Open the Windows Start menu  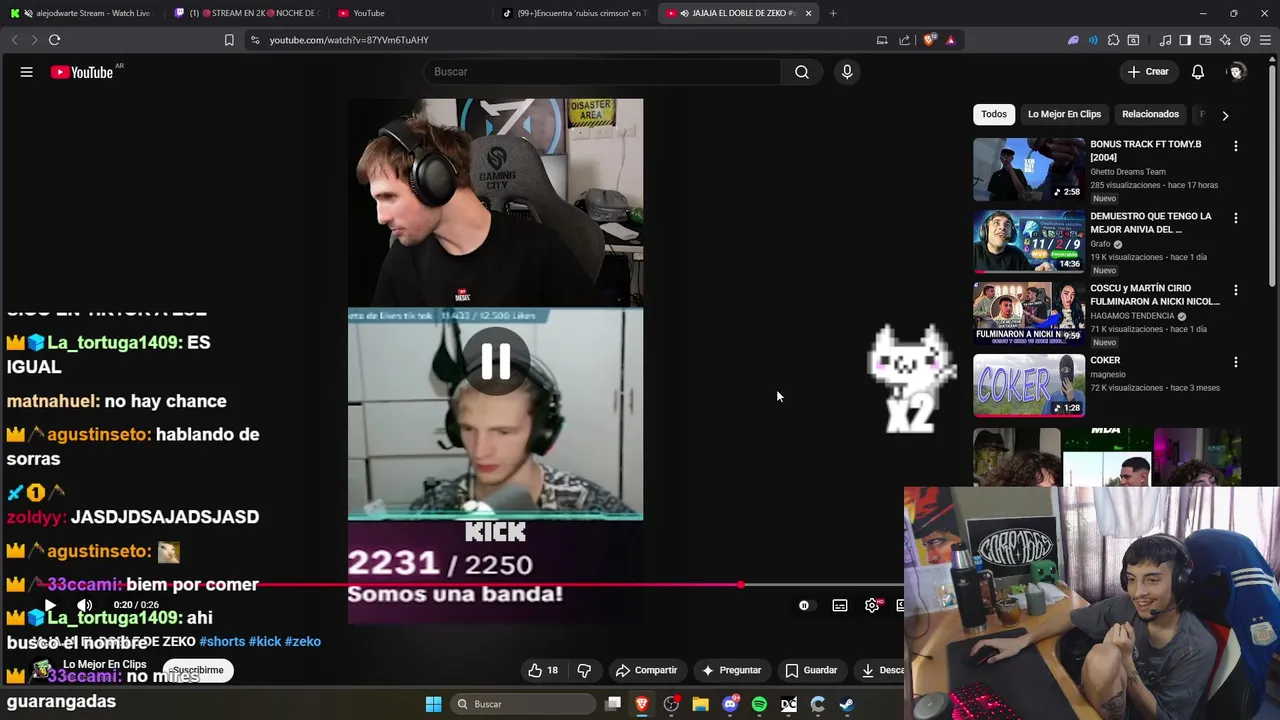coord(433,704)
